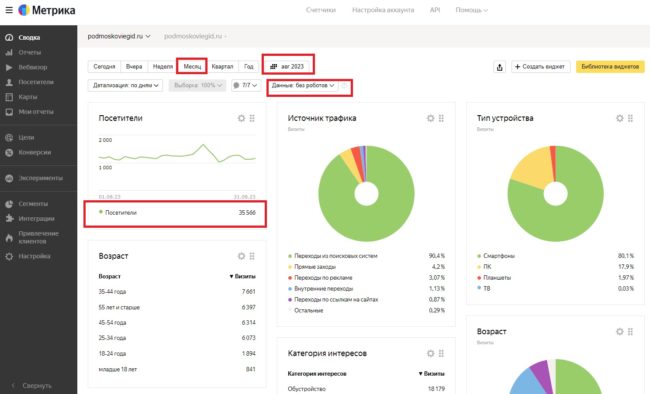The height and width of the screenshot is (394, 650).
Task: Open Конверсии in the sidebar
Action: tap(35, 152)
